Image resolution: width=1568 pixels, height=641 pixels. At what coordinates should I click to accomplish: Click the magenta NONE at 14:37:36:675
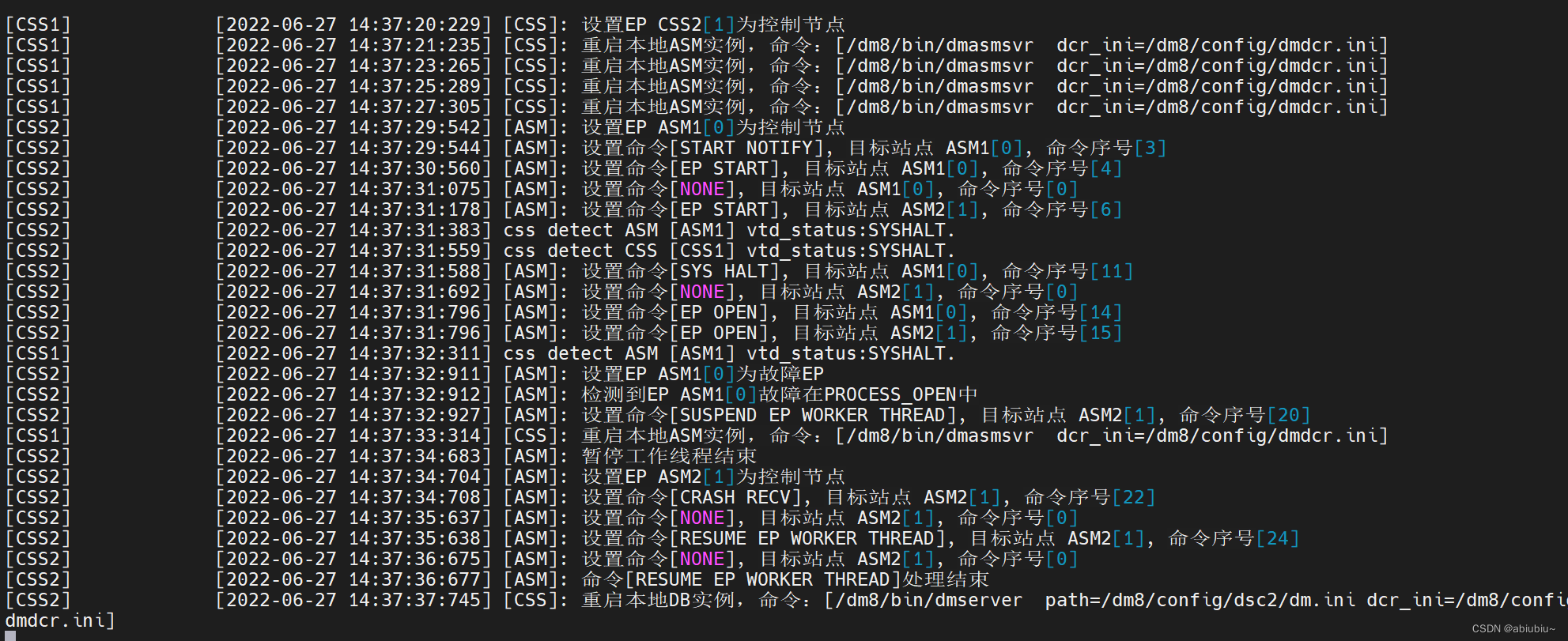[x=702, y=560]
